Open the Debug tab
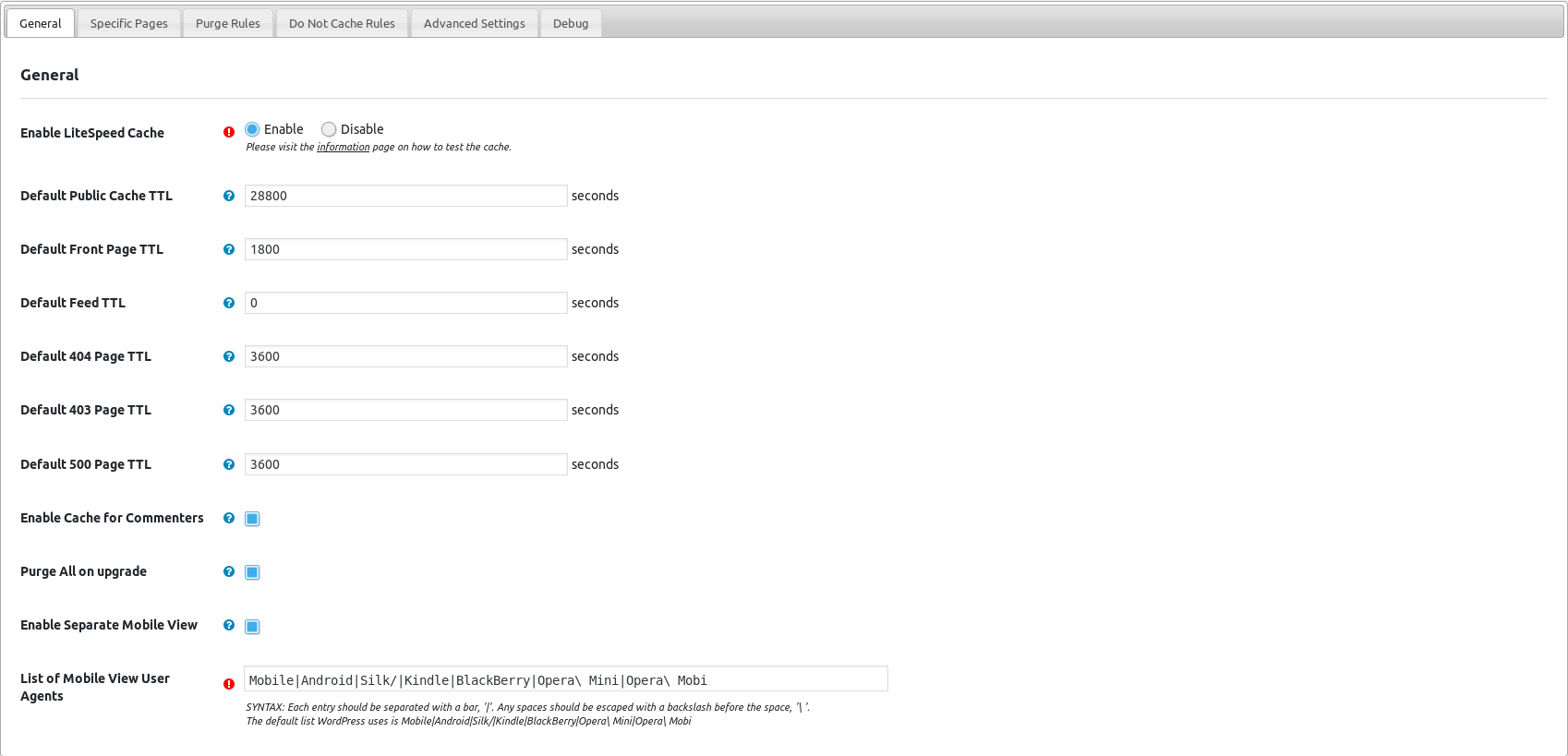 click(571, 23)
